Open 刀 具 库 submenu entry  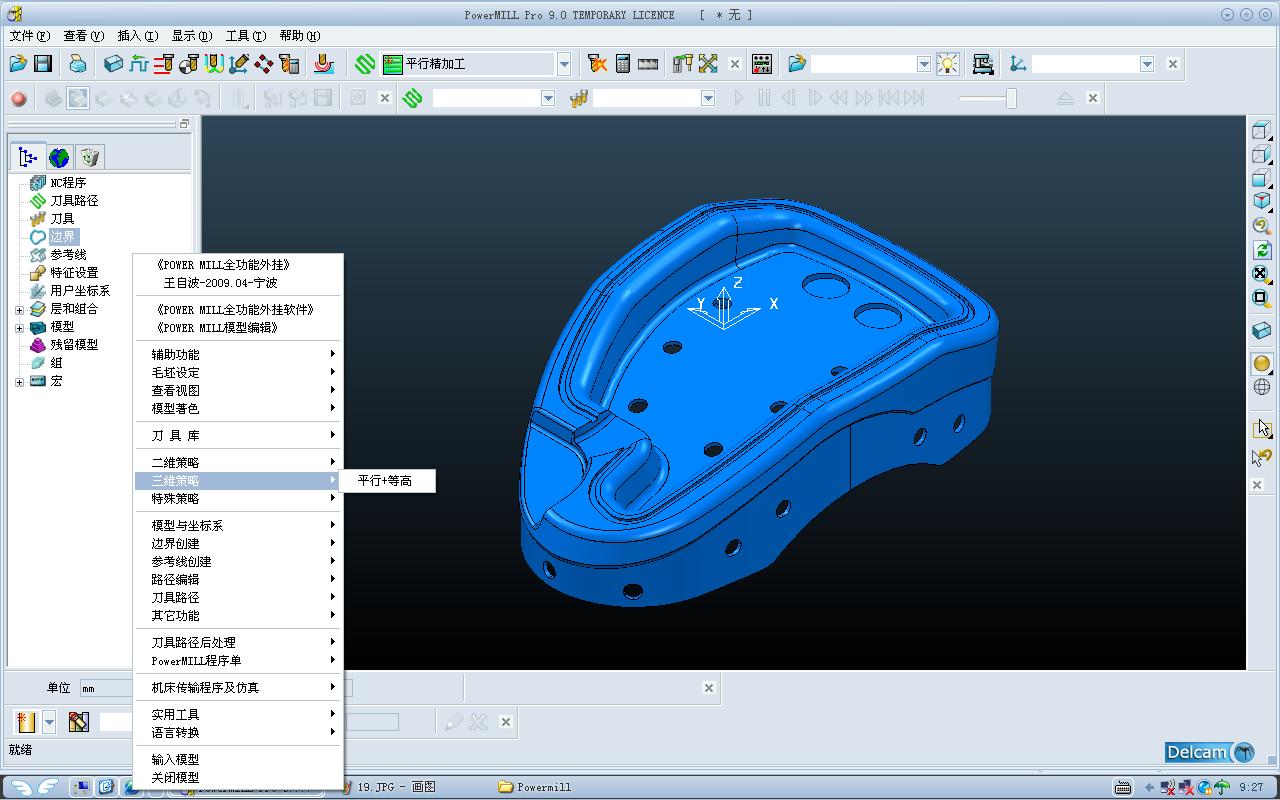click(x=238, y=435)
